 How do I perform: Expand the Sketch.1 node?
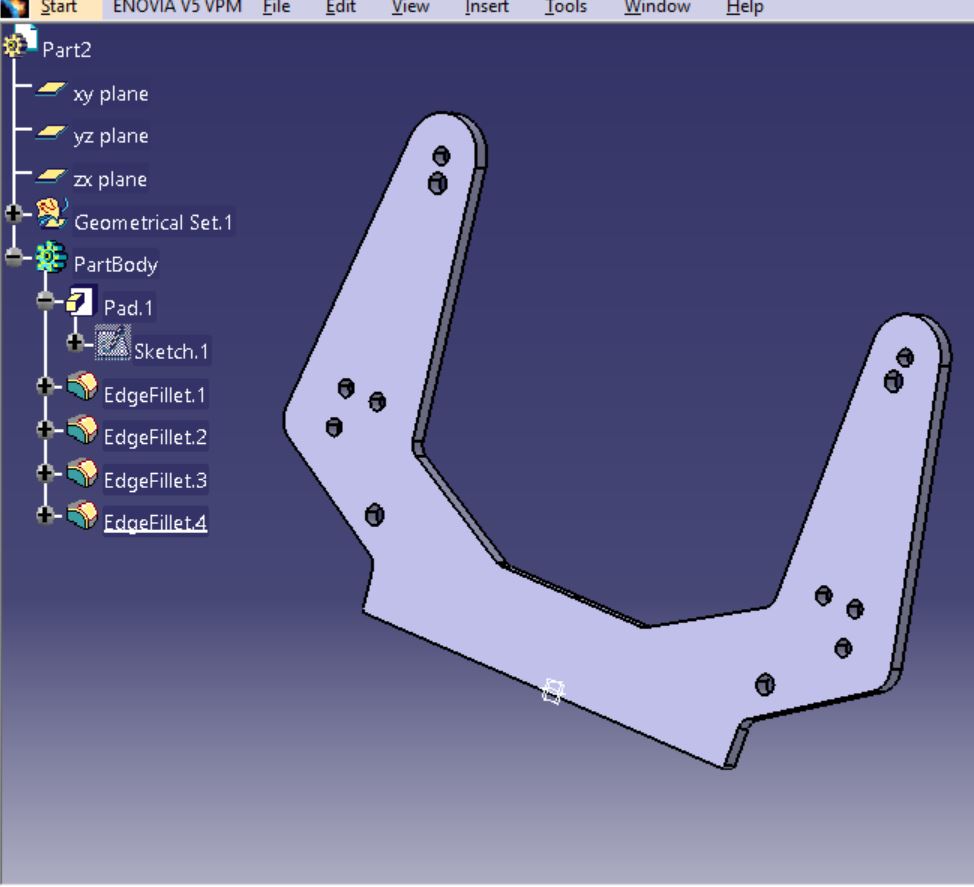[75, 343]
